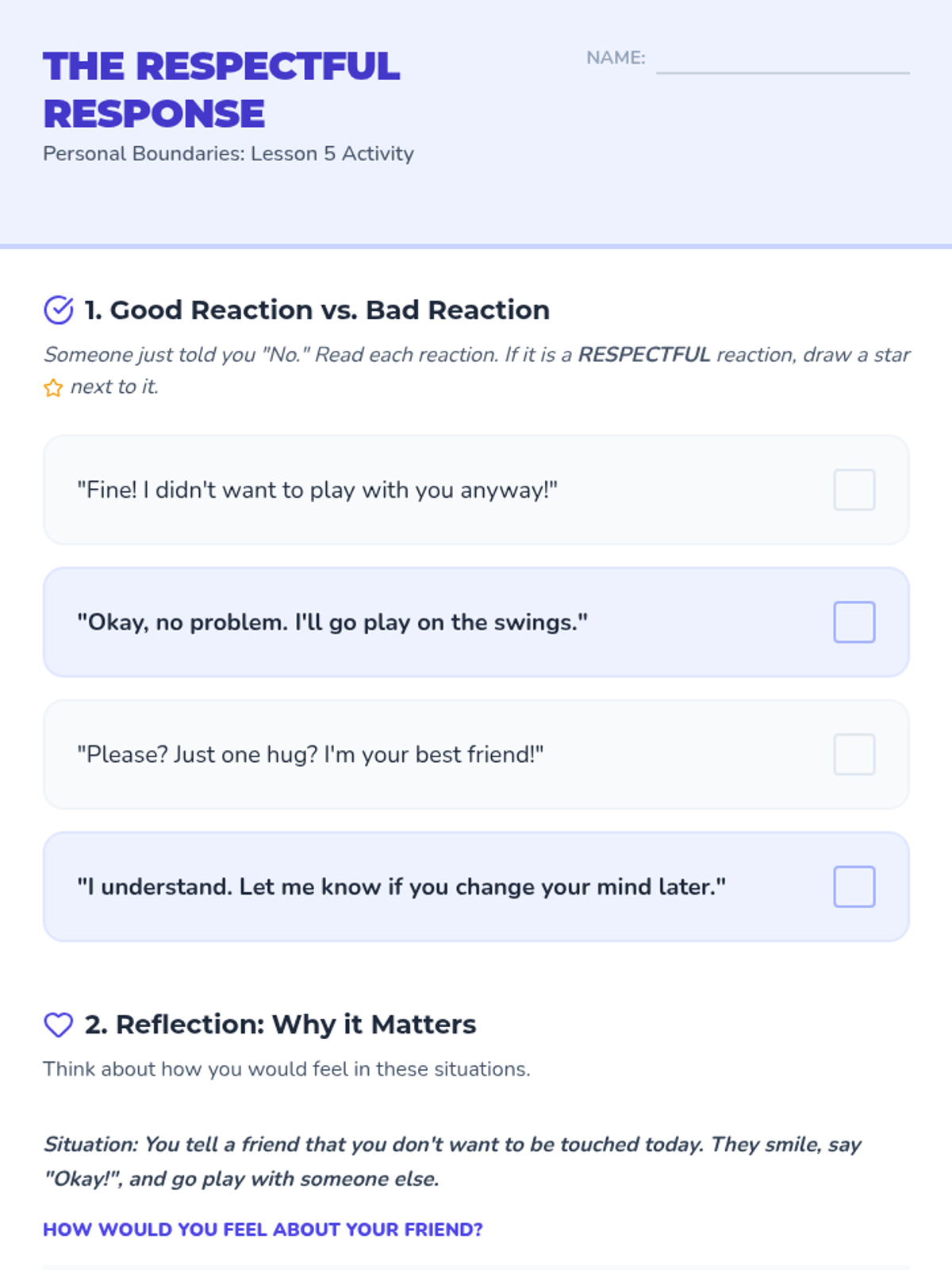Click the "Personal Boundaries: Lesson 5 Activity" subtitle
The image size is (952, 1270).
228,153
